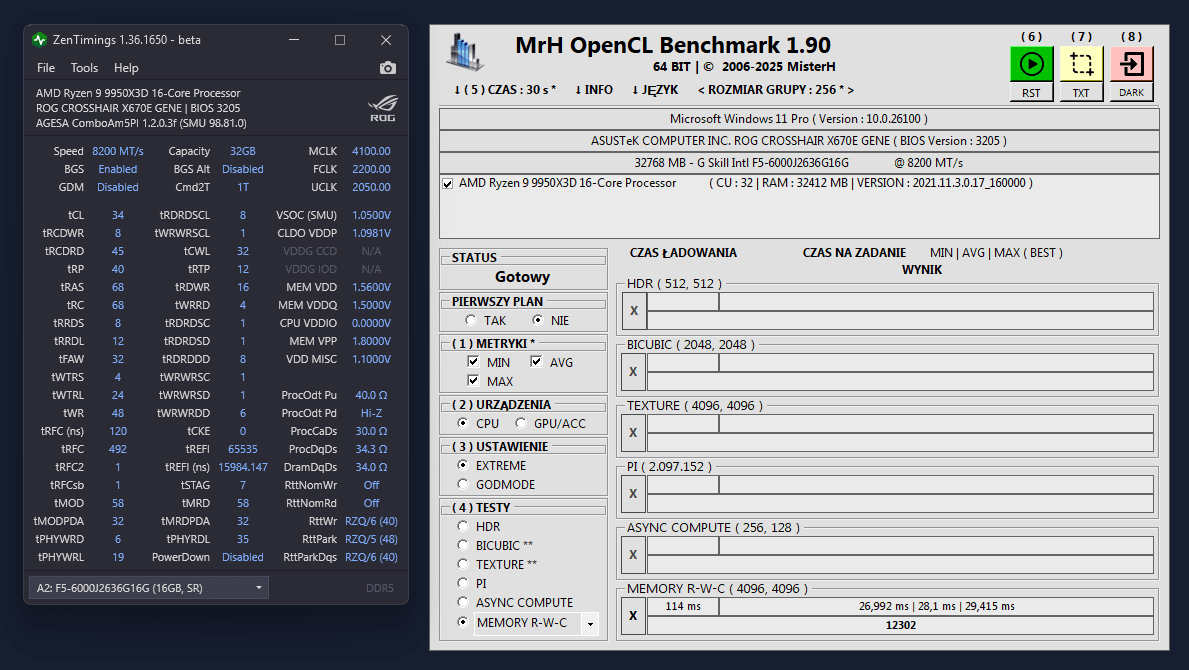Select the GODMODE setting

point(463,484)
